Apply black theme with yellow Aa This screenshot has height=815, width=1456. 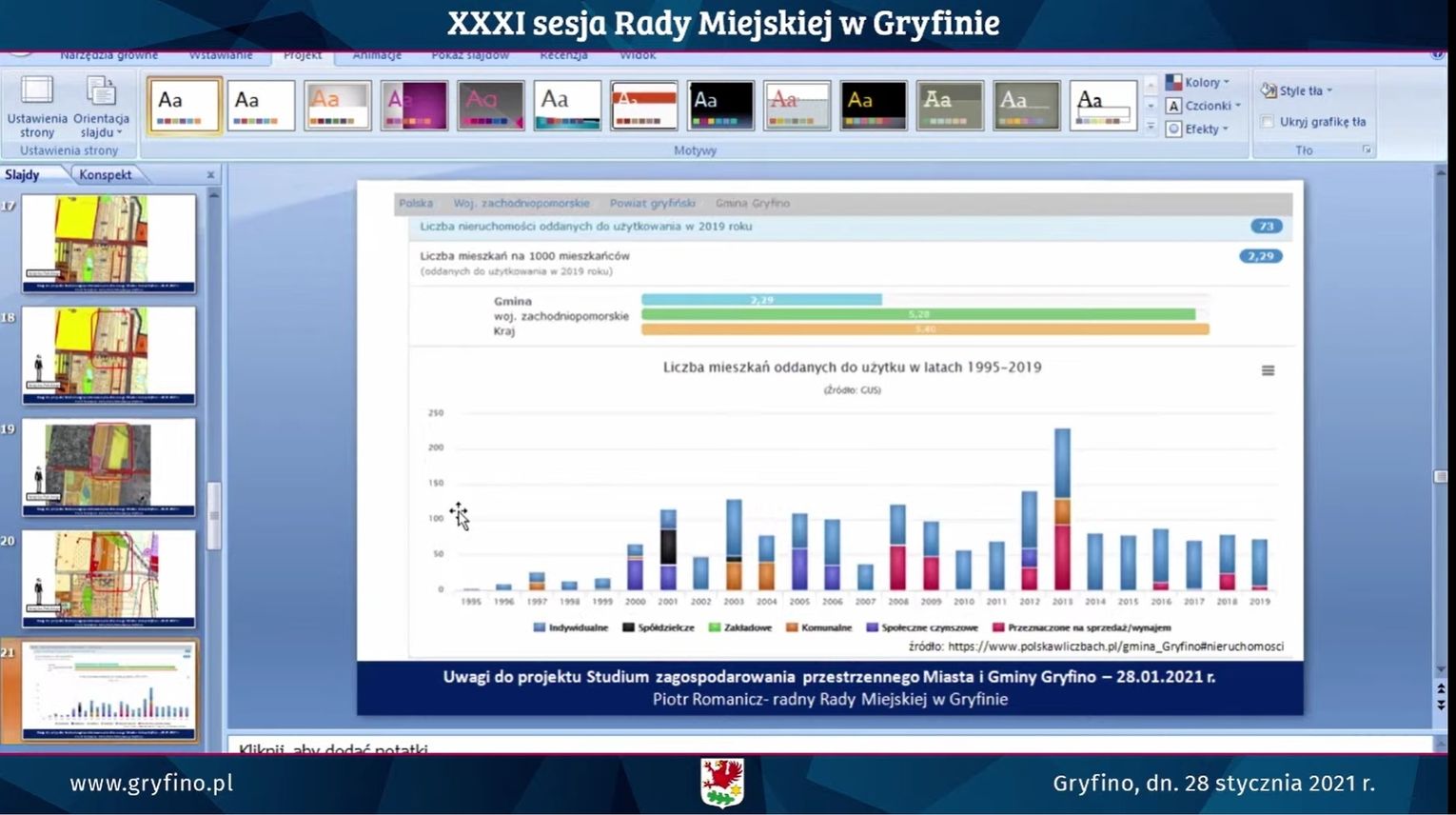pyautogui.click(x=874, y=105)
